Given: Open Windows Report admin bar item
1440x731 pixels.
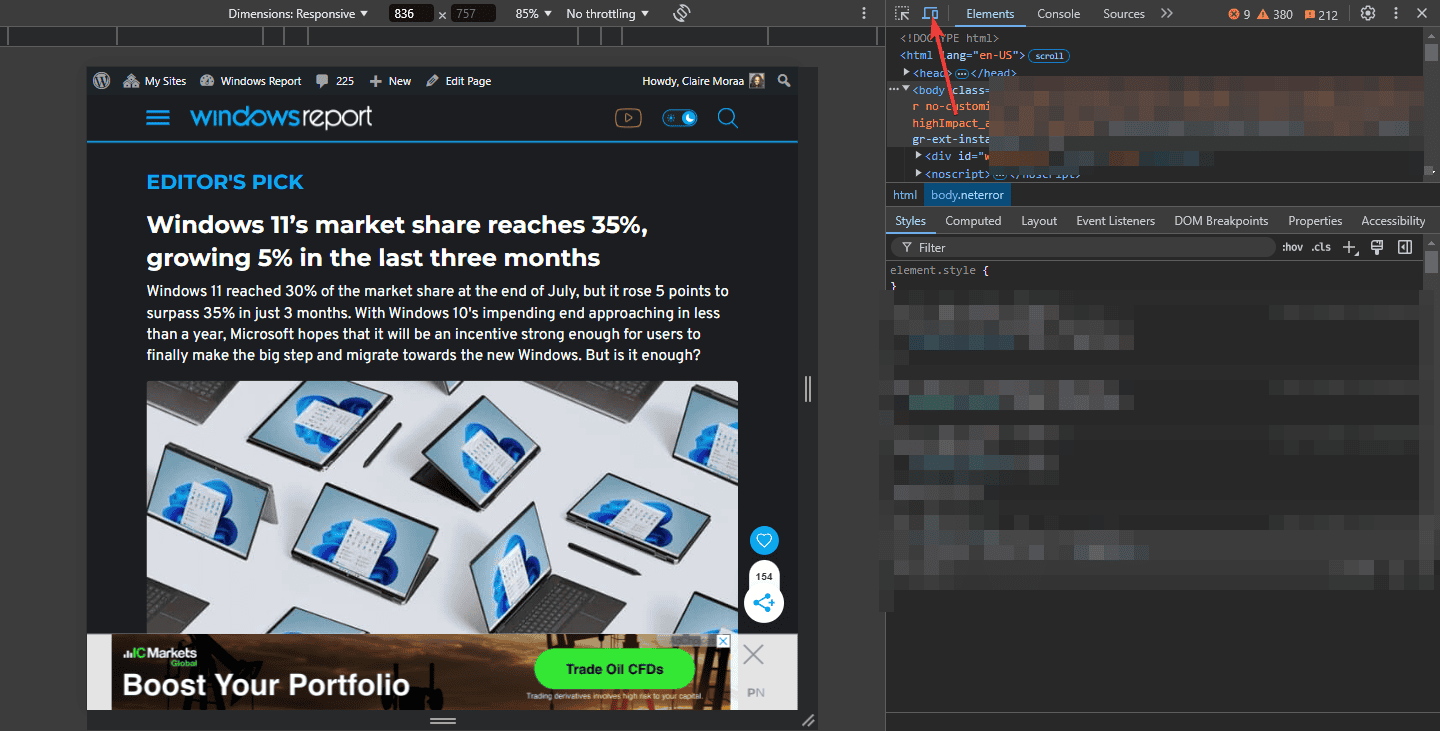Looking at the screenshot, I should pos(250,81).
